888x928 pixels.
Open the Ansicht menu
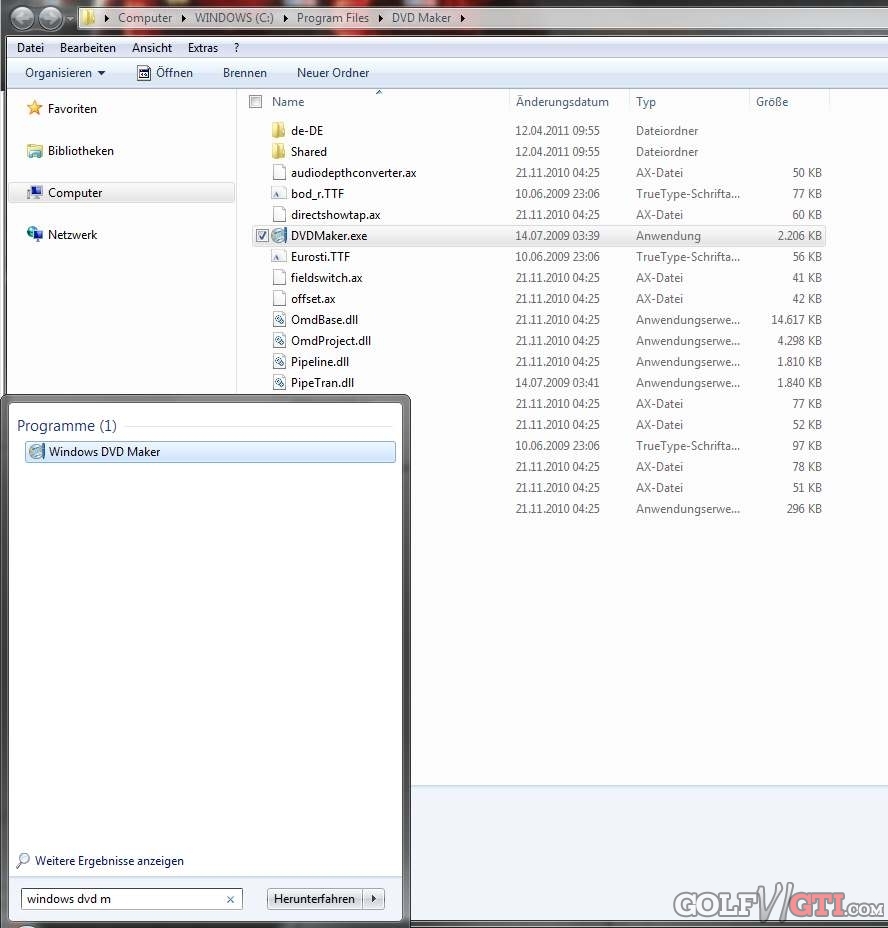pos(152,47)
